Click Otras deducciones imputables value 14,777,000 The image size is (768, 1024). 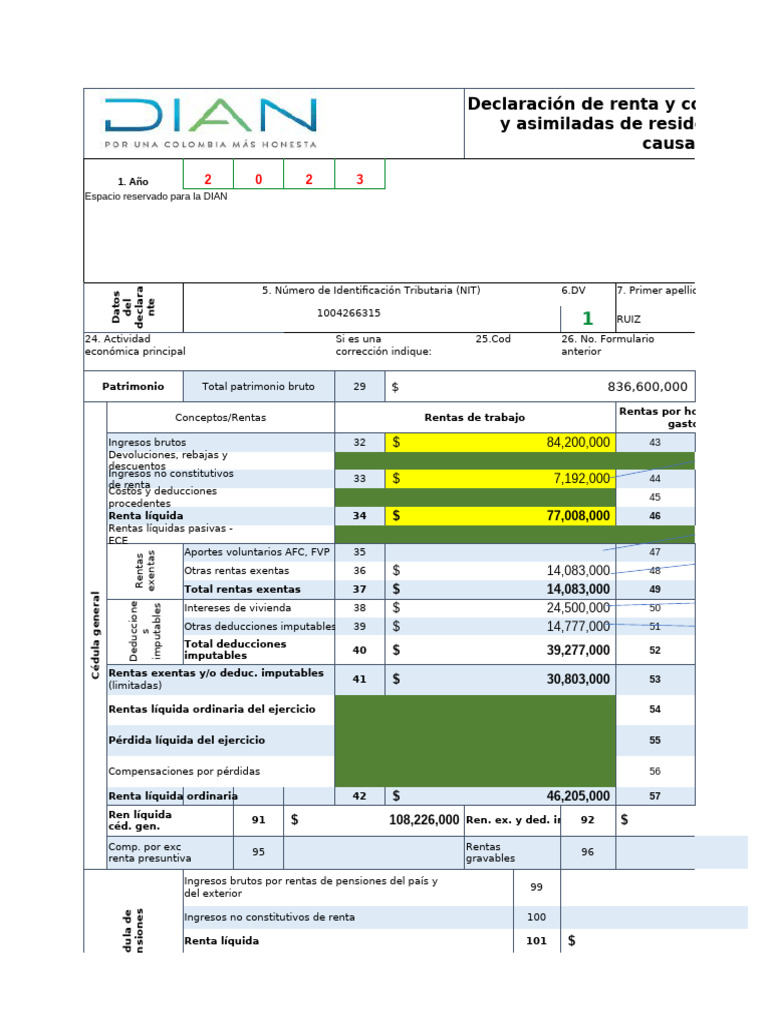(x=500, y=626)
